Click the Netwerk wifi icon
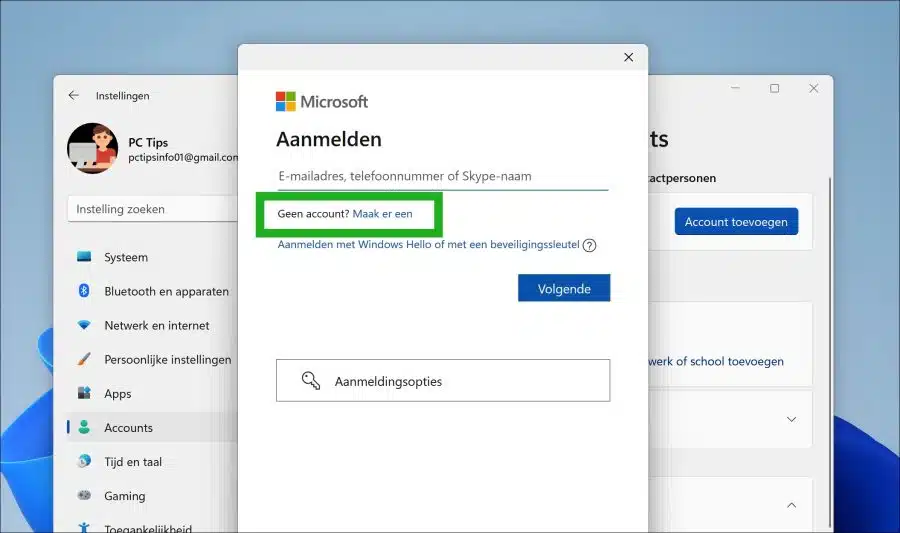This screenshot has width=900, height=533. pyautogui.click(x=84, y=325)
